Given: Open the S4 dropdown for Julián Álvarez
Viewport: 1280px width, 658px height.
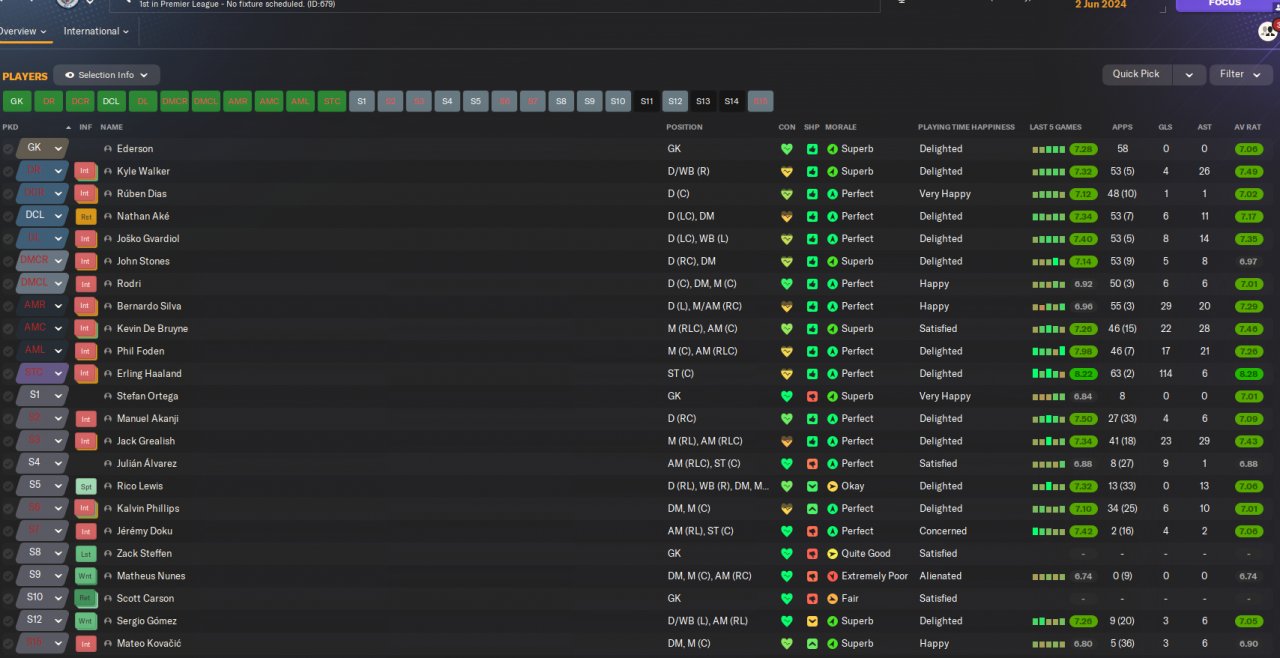Looking at the screenshot, I should point(42,463).
